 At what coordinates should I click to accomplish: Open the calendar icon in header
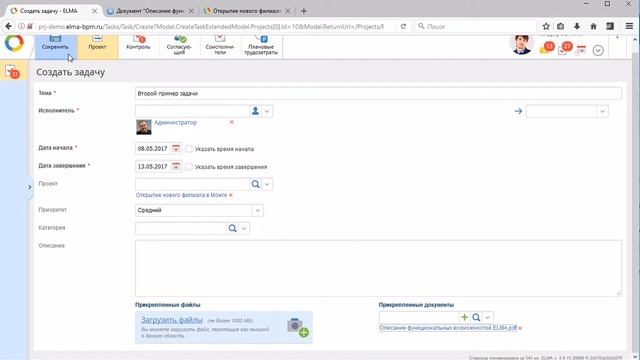point(581,50)
